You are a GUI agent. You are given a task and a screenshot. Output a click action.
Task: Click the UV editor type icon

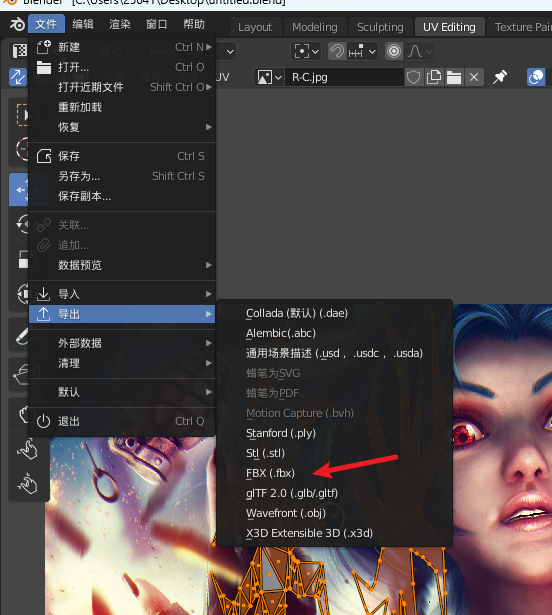pyautogui.click(x=19, y=51)
